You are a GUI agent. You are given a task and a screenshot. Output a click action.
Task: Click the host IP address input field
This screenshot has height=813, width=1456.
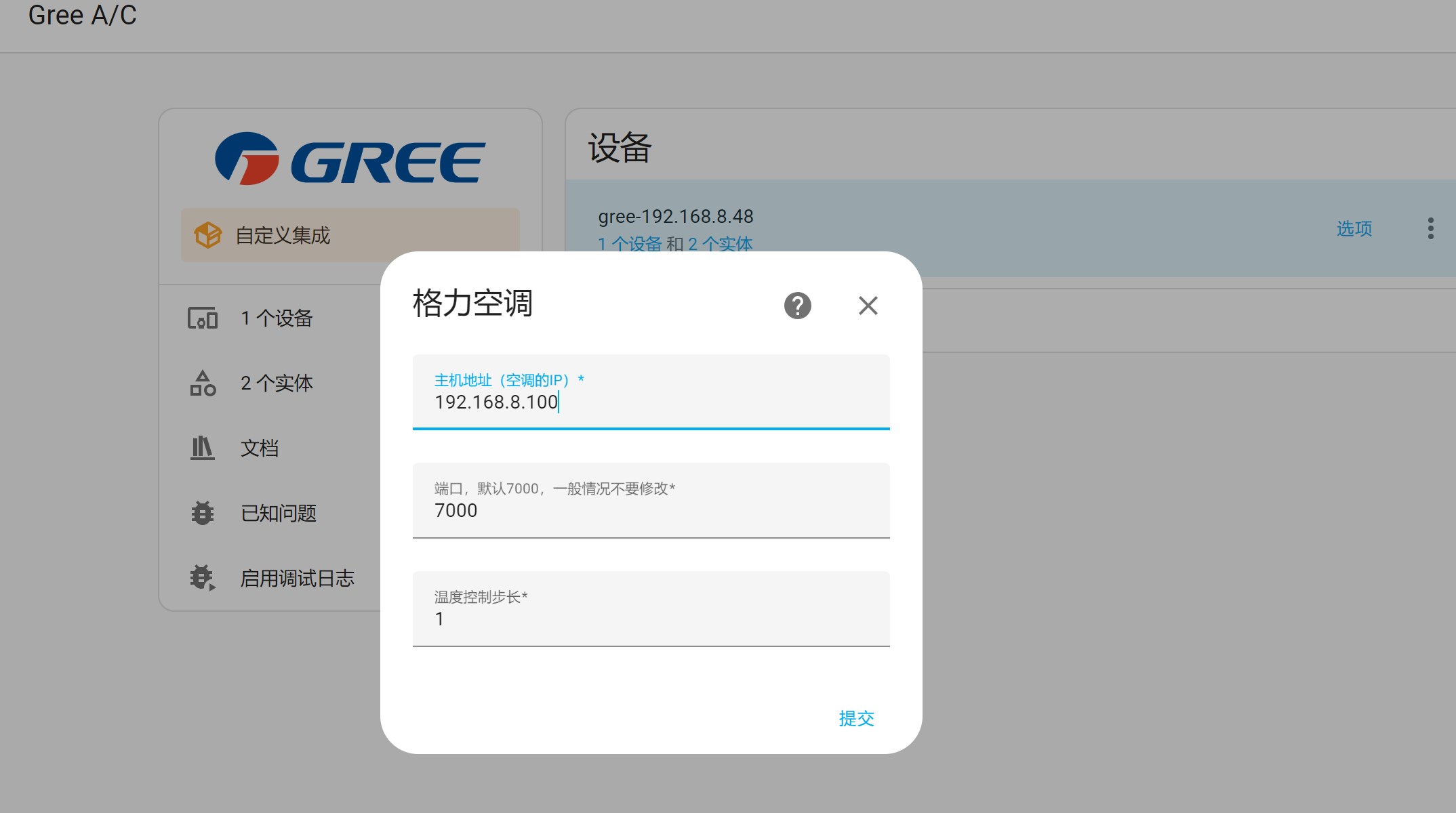[x=649, y=402]
